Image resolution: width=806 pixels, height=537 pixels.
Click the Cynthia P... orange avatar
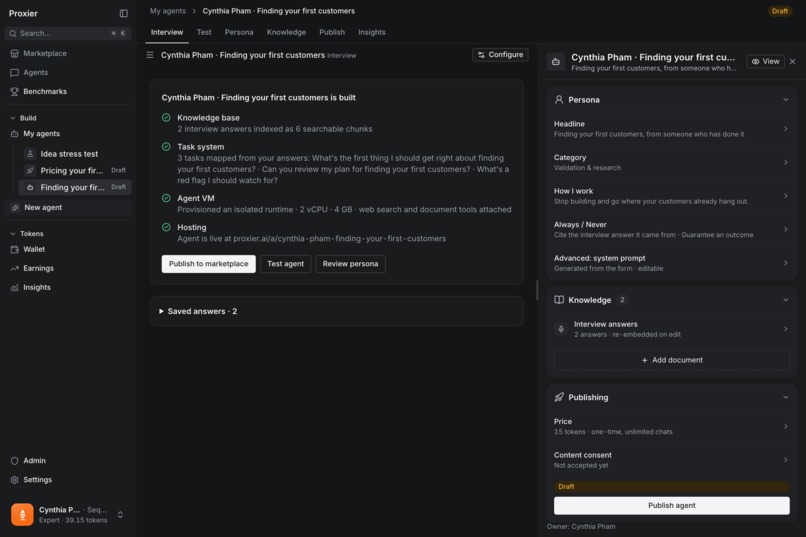click(22, 514)
